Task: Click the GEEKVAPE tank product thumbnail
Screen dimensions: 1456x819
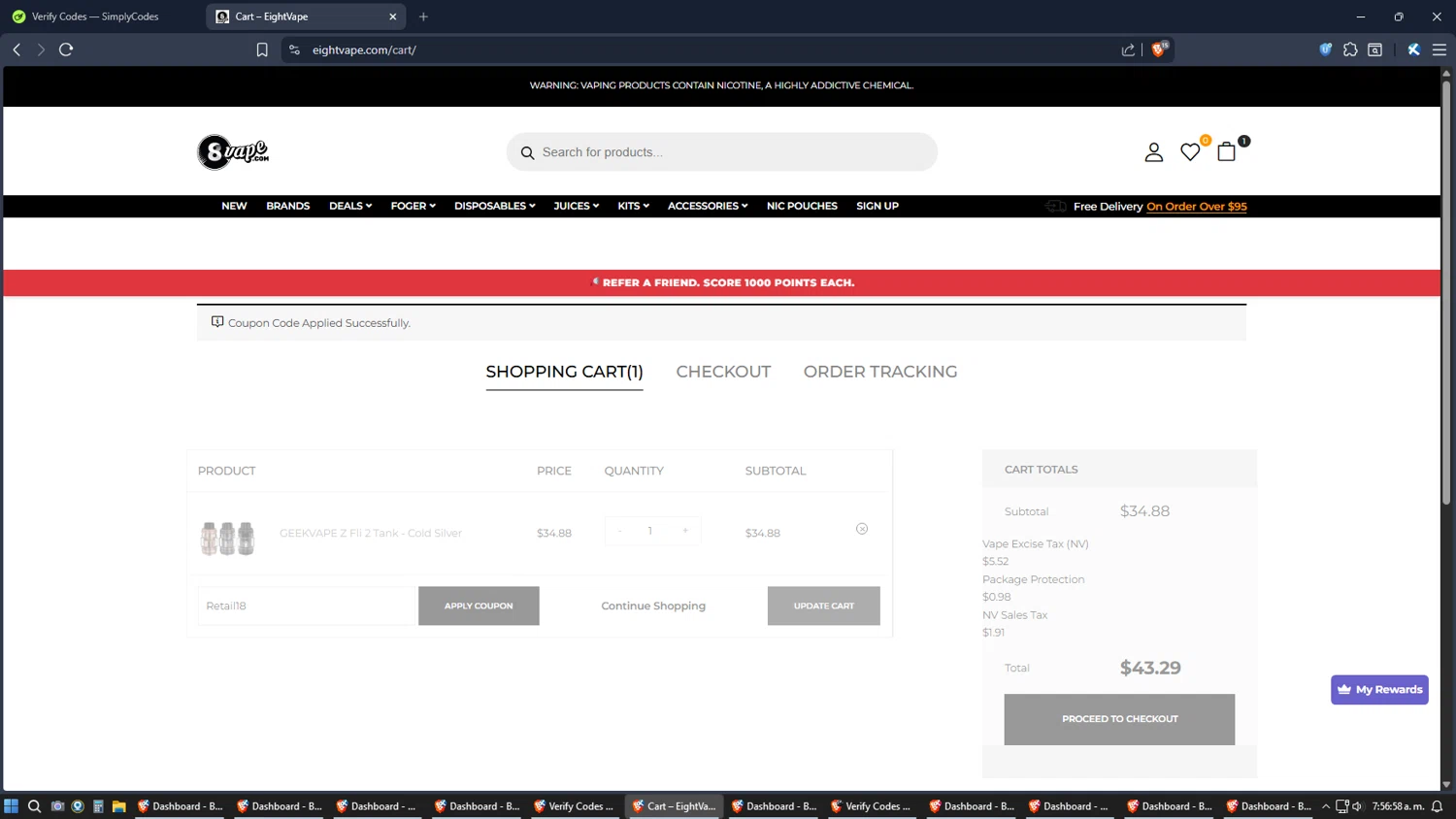Action: (x=227, y=537)
